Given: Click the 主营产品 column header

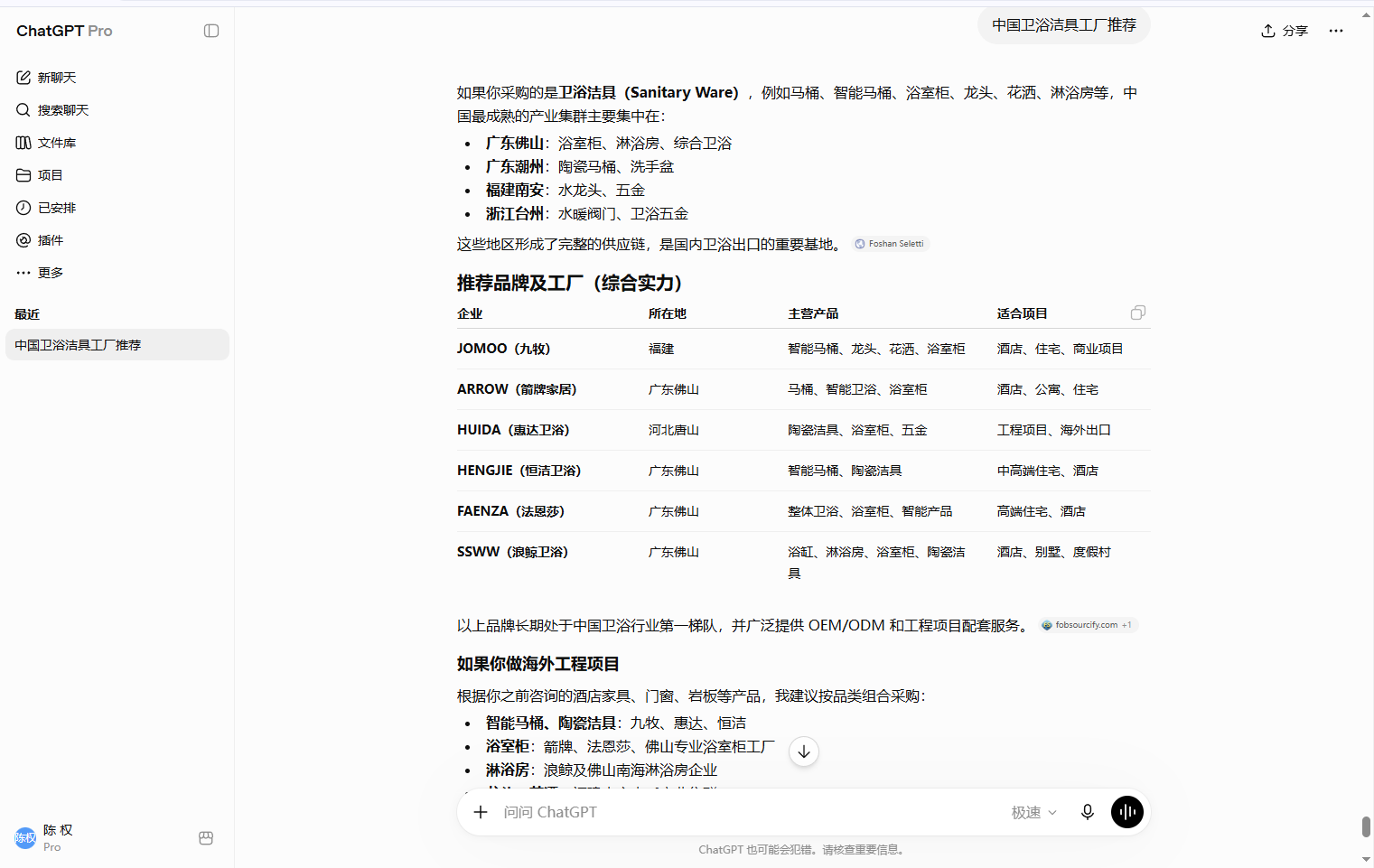Looking at the screenshot, I should point(813,313).
